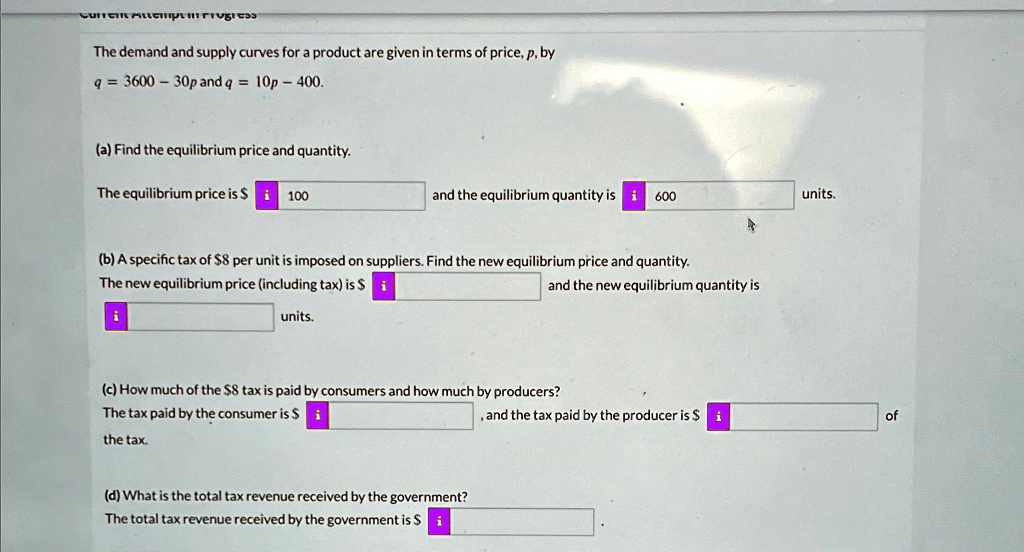This screenshot has height=552, width=1024.
Task: Click the new equilibrium quantity input before units
Action: click(x=200, y=317)
